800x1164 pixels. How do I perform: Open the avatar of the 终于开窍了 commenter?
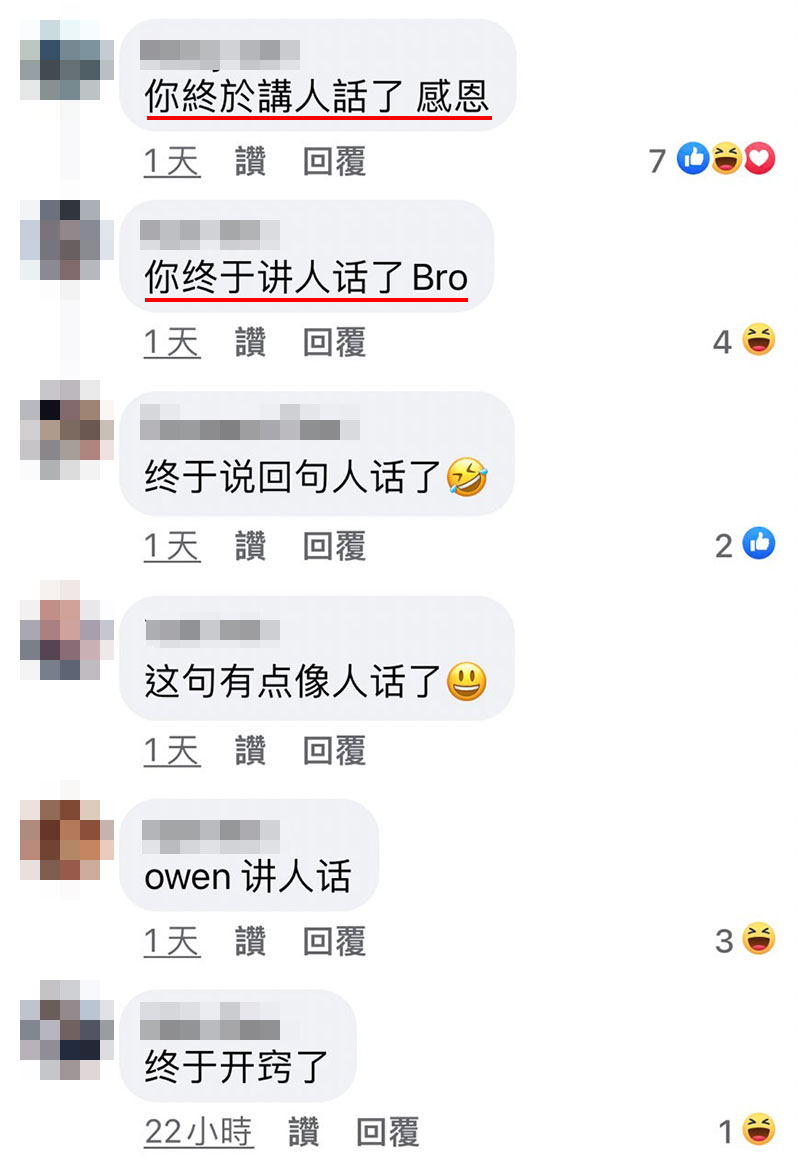pos(67,1030)
